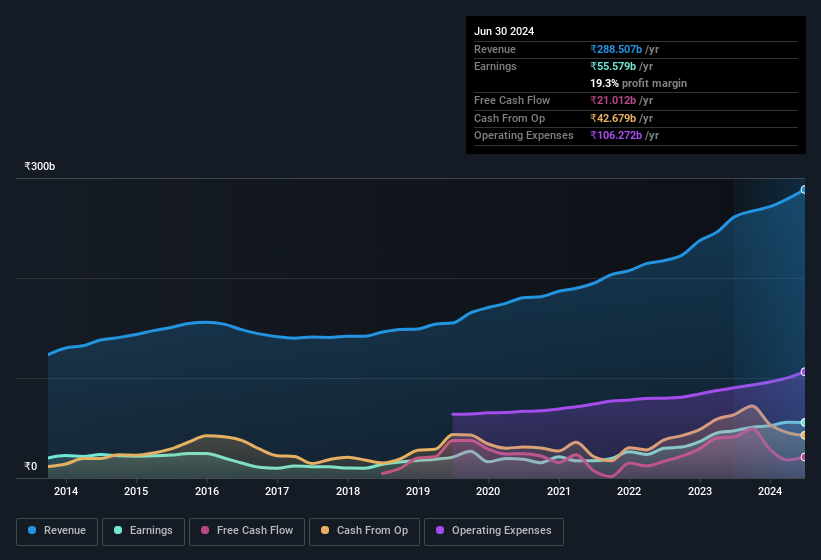Viewport: 821px width, 560px height.
Task: Click the Earnings row label in tooltip
Action: [495, 66]
